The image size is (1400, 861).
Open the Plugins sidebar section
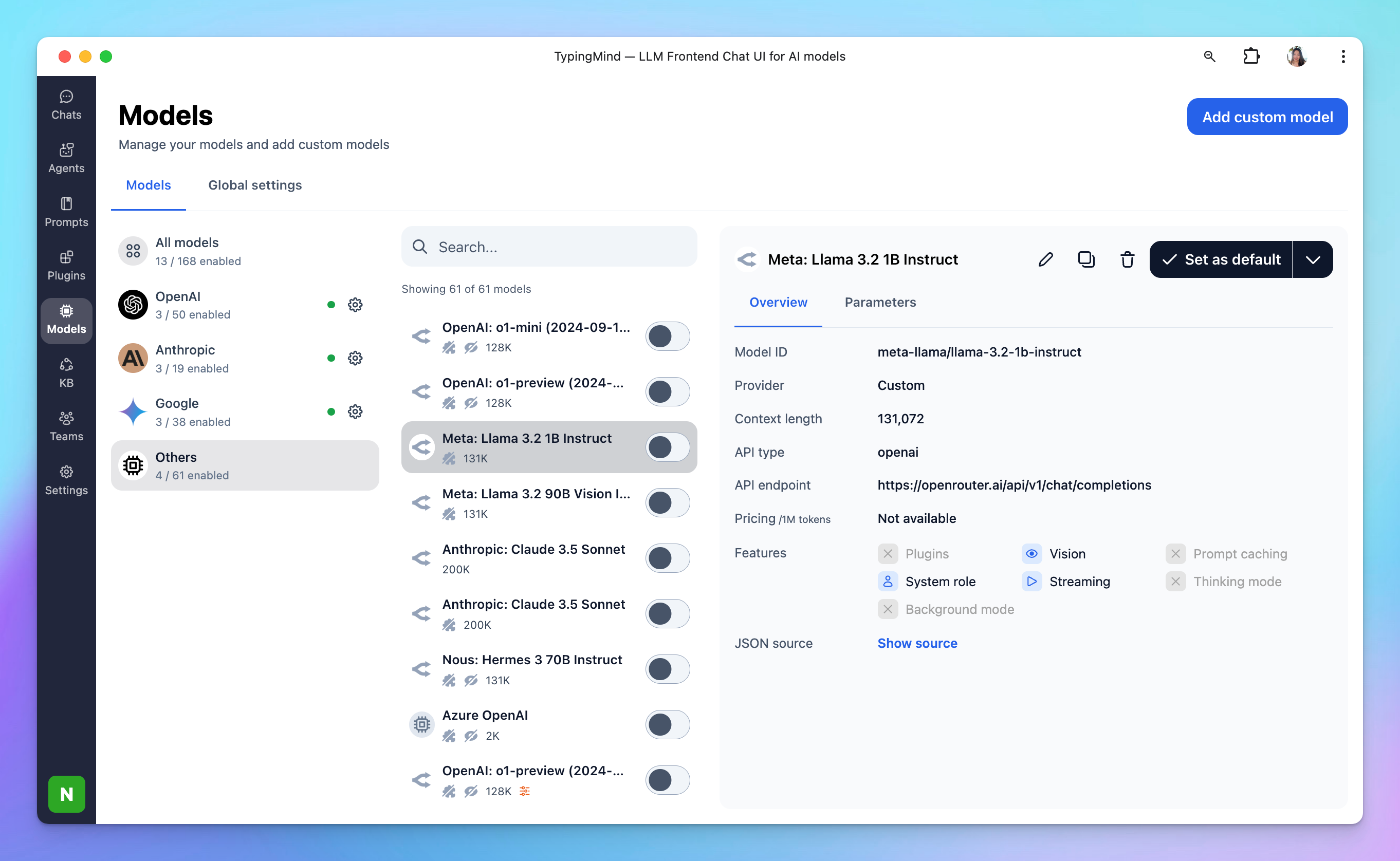pos(66,266)
